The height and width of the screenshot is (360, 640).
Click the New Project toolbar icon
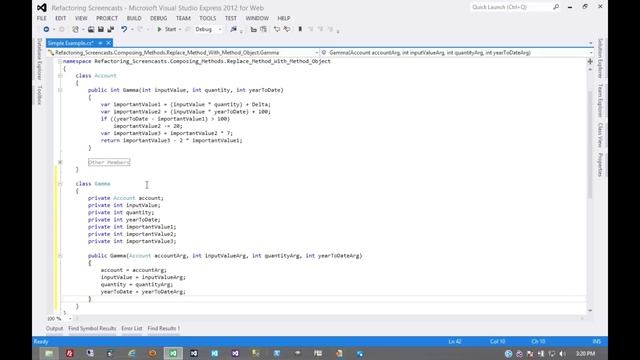coord(76,29)
